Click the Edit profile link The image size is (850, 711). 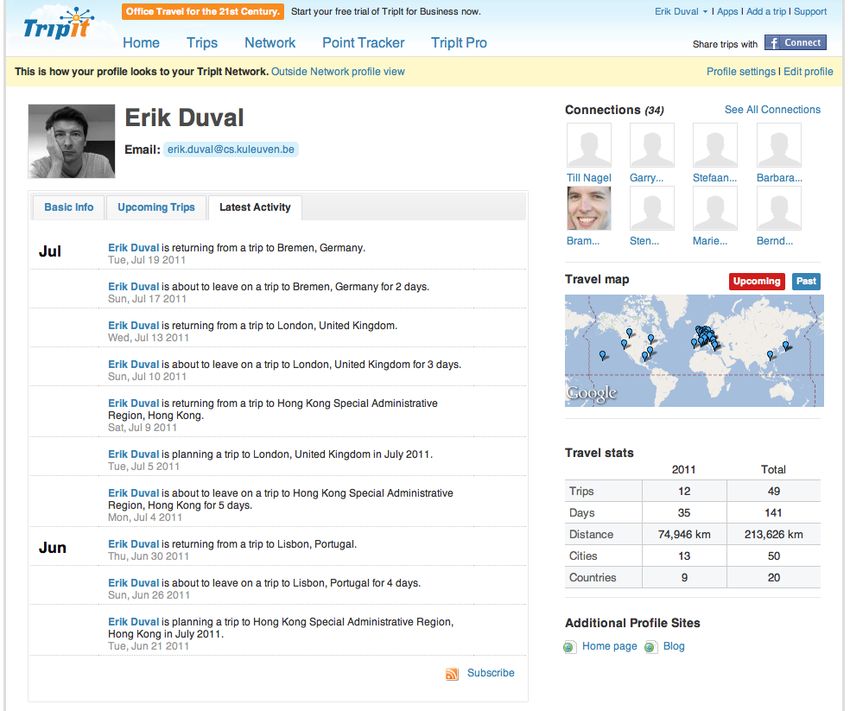tap(808, 72)
